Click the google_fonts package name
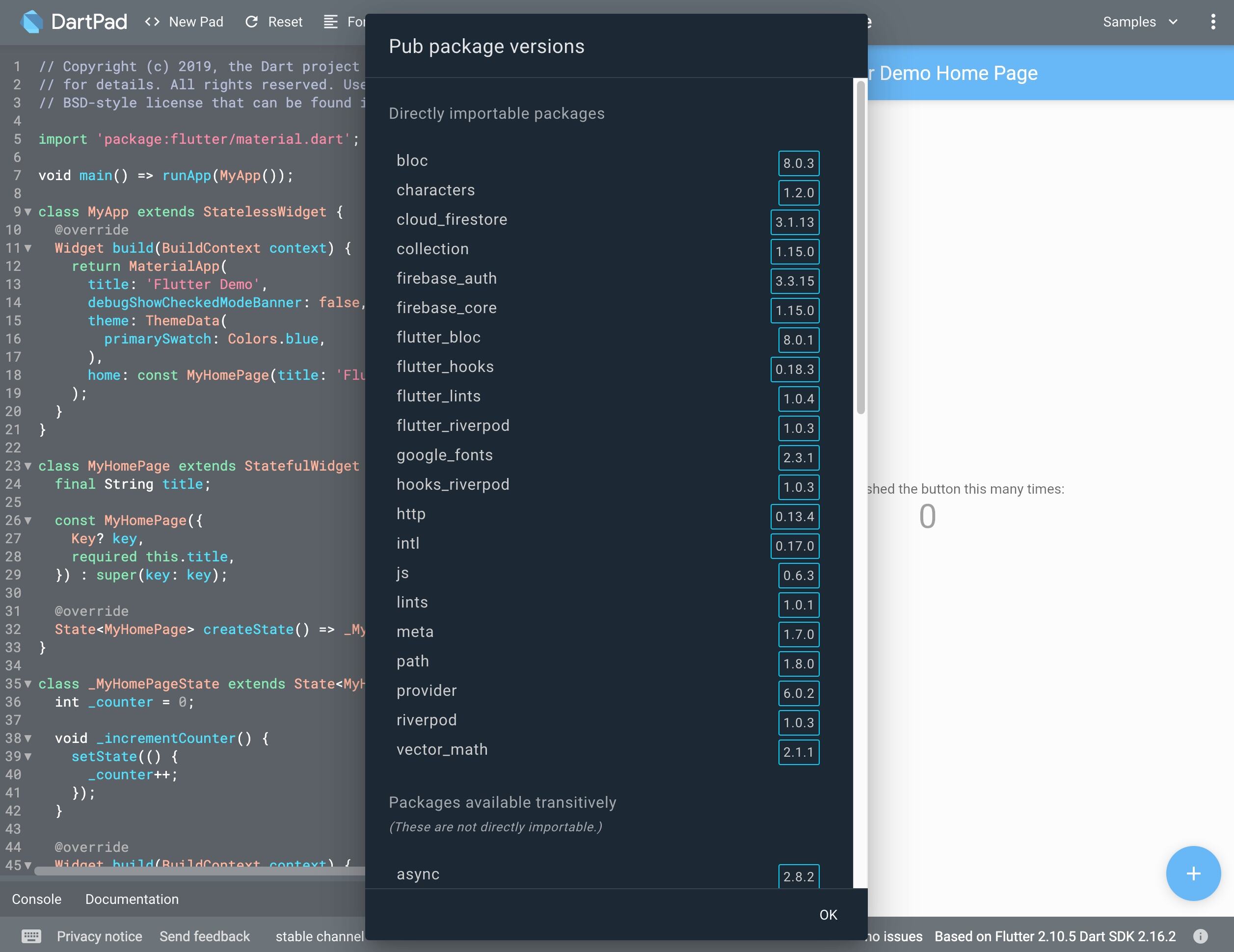This screenshot has height=952, width=1234. pos(445,455)
